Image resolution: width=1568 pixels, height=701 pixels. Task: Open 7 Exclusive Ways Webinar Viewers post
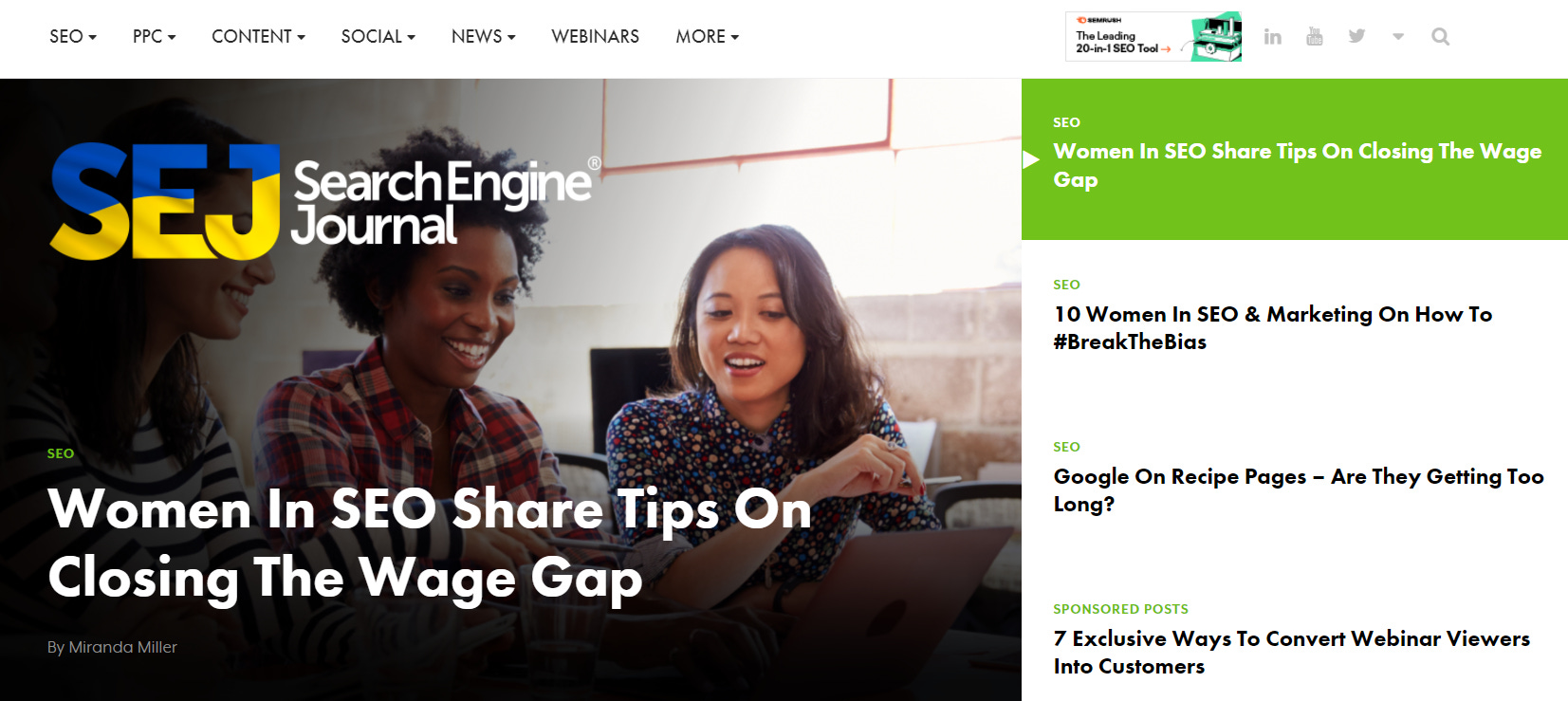(1291, 652)
